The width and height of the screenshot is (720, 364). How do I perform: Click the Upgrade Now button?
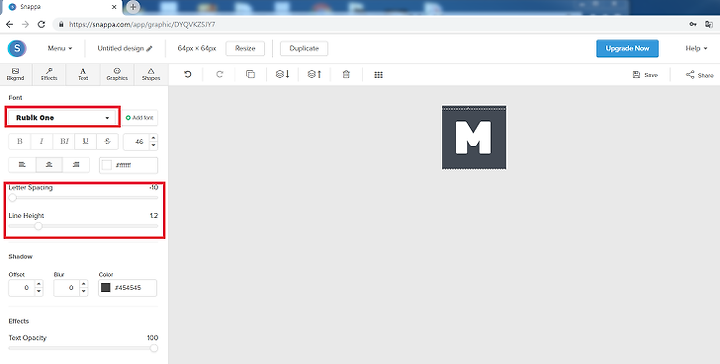627,48
